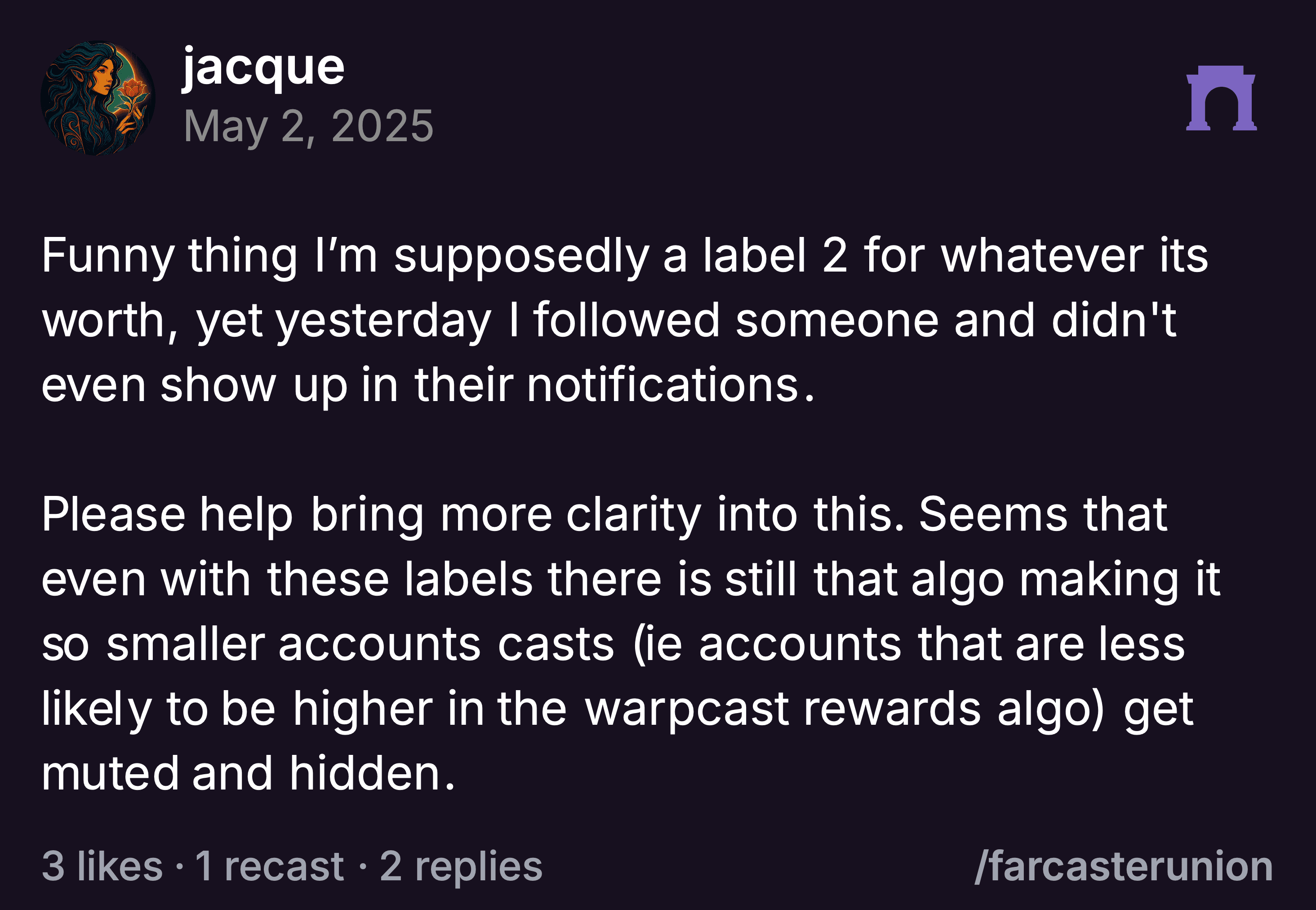Viewport: 1316px width, 910px height.
Task: Click the phrase 'smaller accounts casts'
Action: pyautogui.click(x=360, y=644)
